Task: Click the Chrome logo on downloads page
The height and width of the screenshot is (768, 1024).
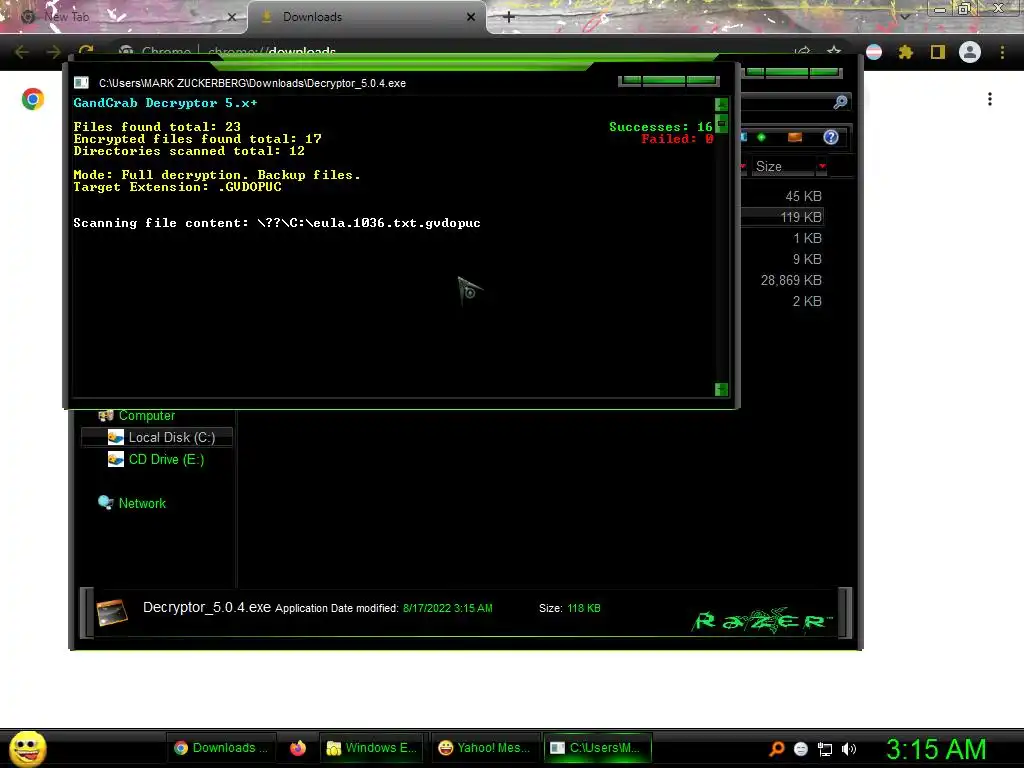Action: tap(33, 99)
